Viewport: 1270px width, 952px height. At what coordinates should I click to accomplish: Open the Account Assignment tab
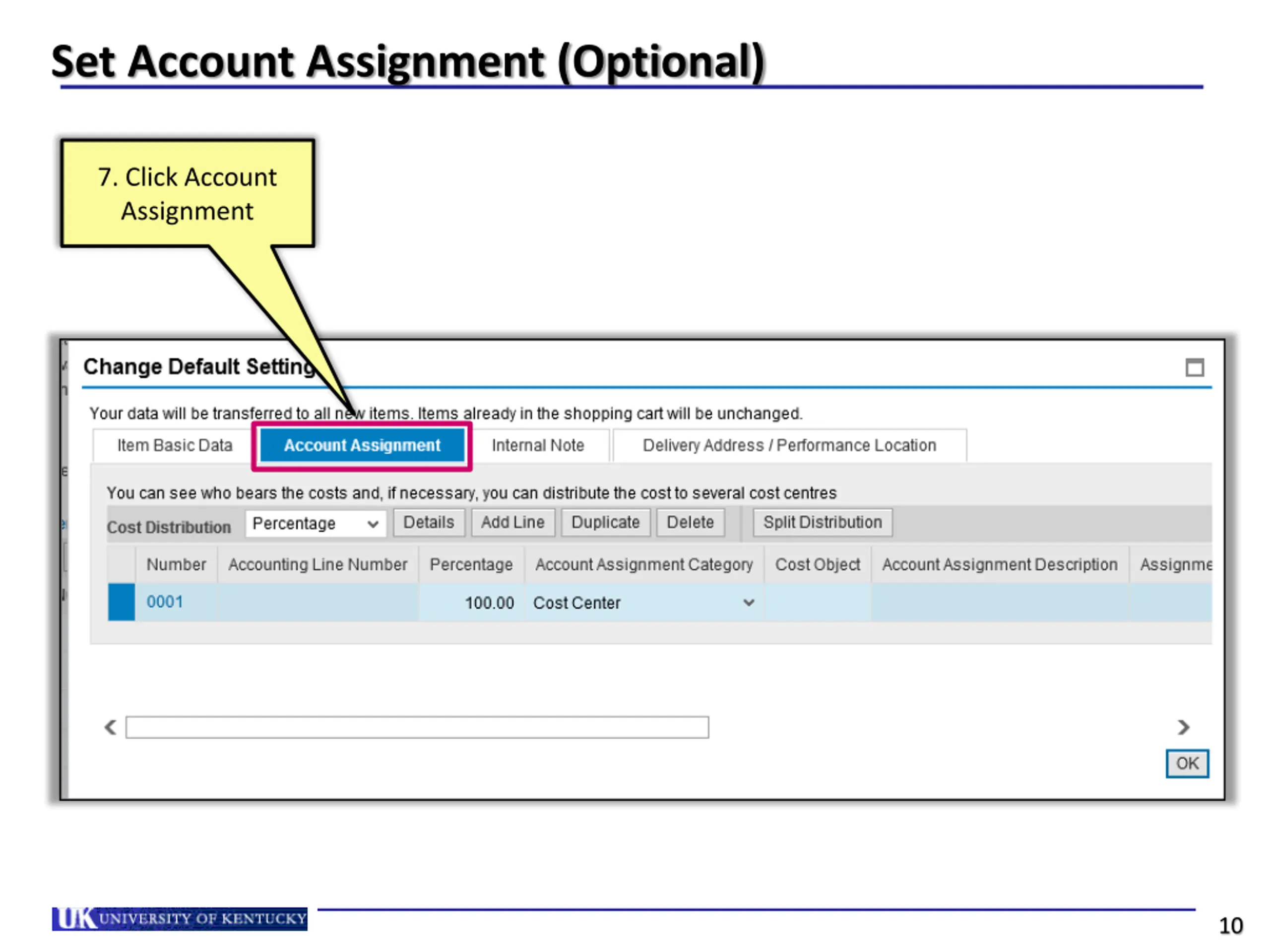pyautogui.click(x=362, y=445)
